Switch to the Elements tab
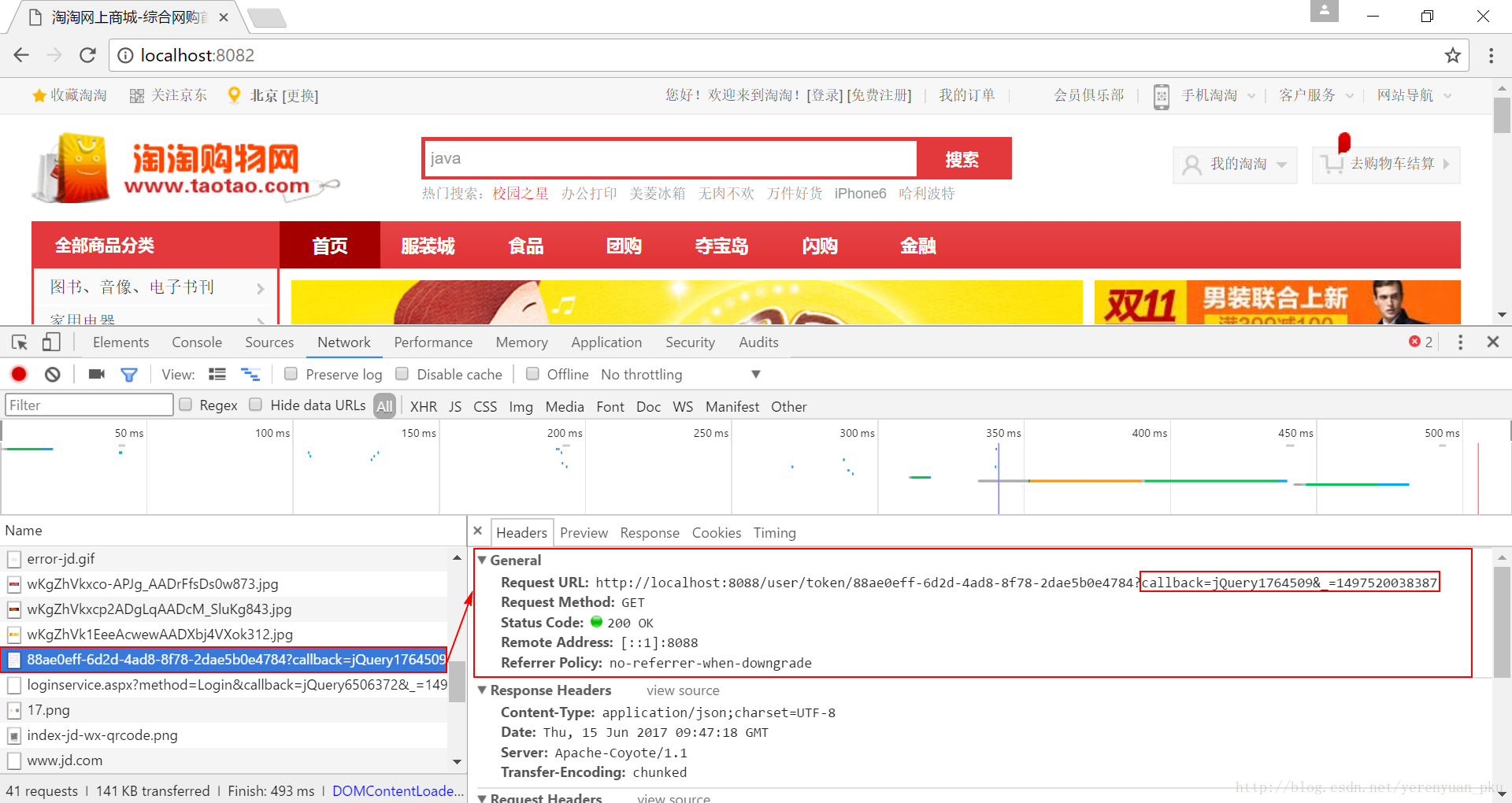Image resolution: width=1512 pixels, height=803 pixels. [120, 342]
